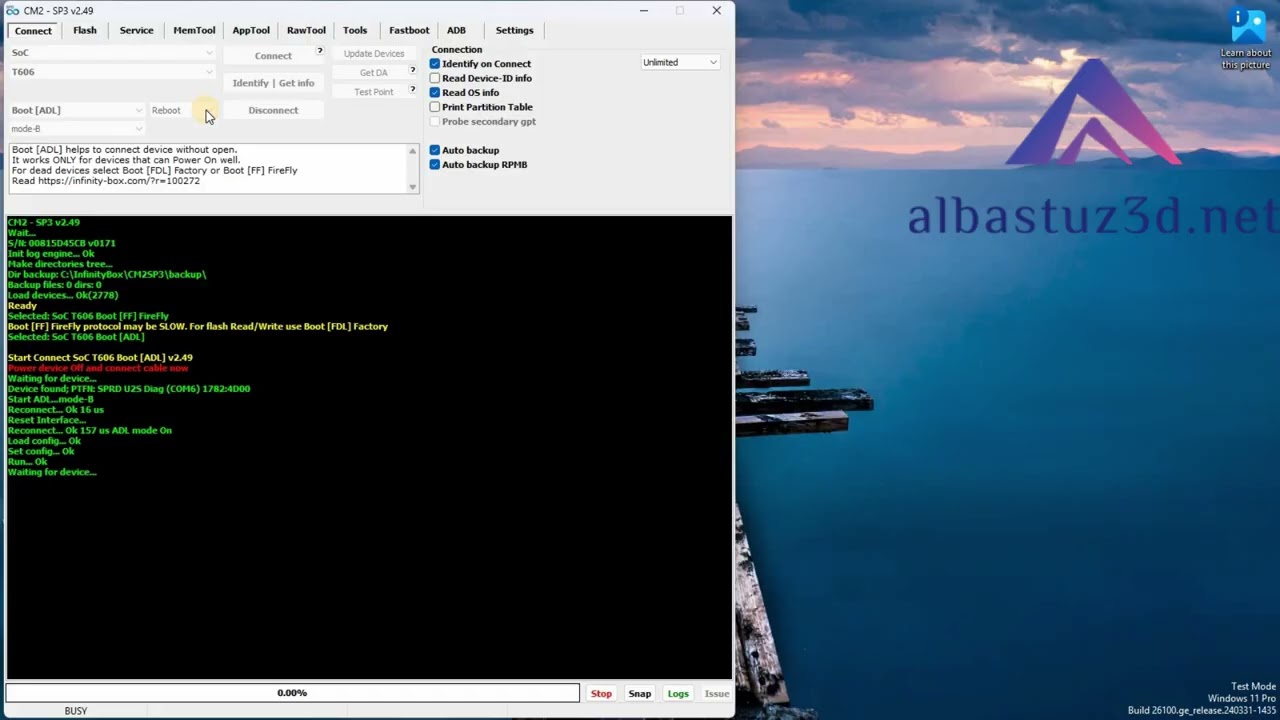Open the Reboot option dropdown

click(x=182, y=110)
